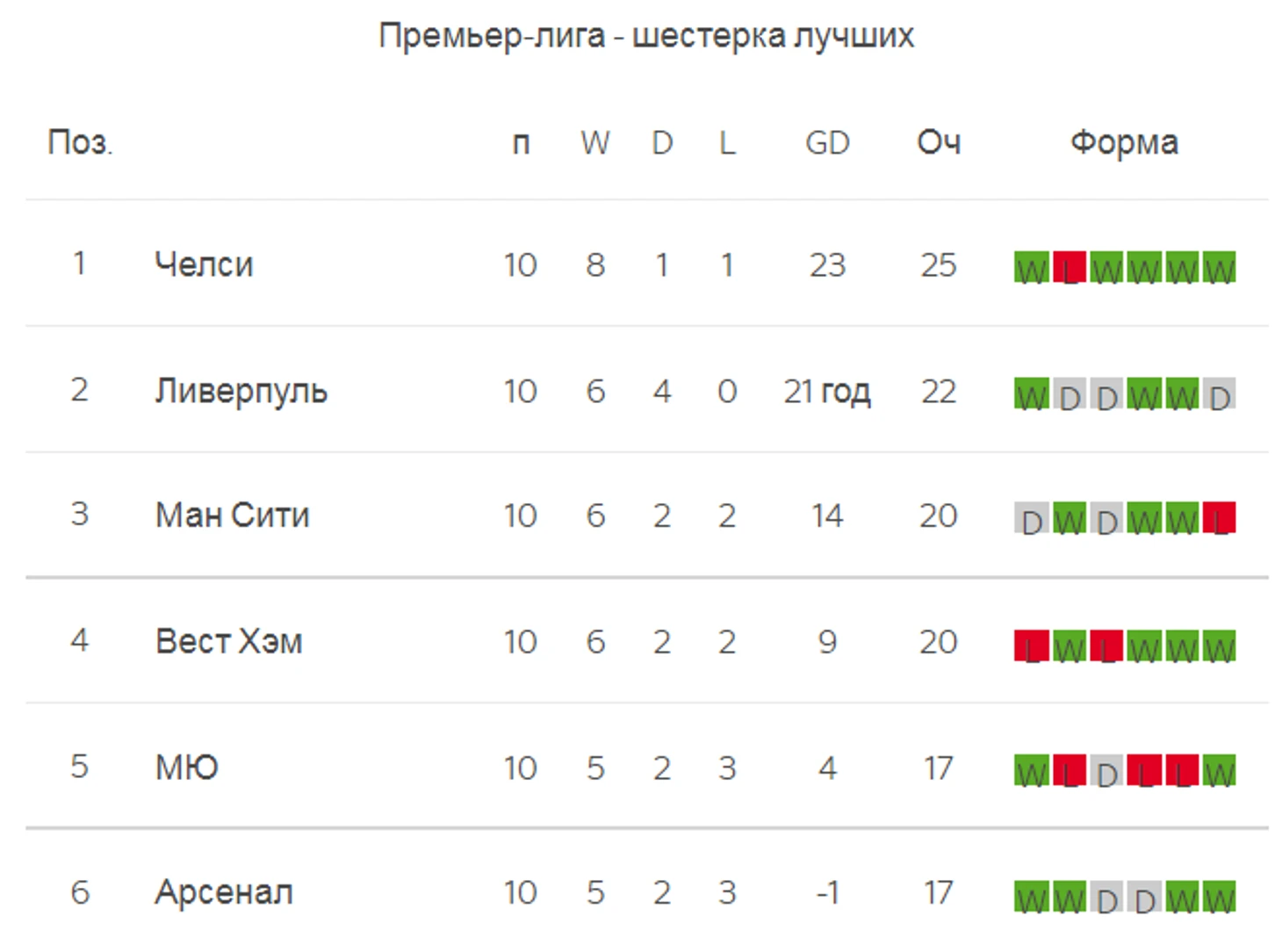Screen dimensions: 1282x952
Task: Sort table by GD column header
Action: point(827,142)
